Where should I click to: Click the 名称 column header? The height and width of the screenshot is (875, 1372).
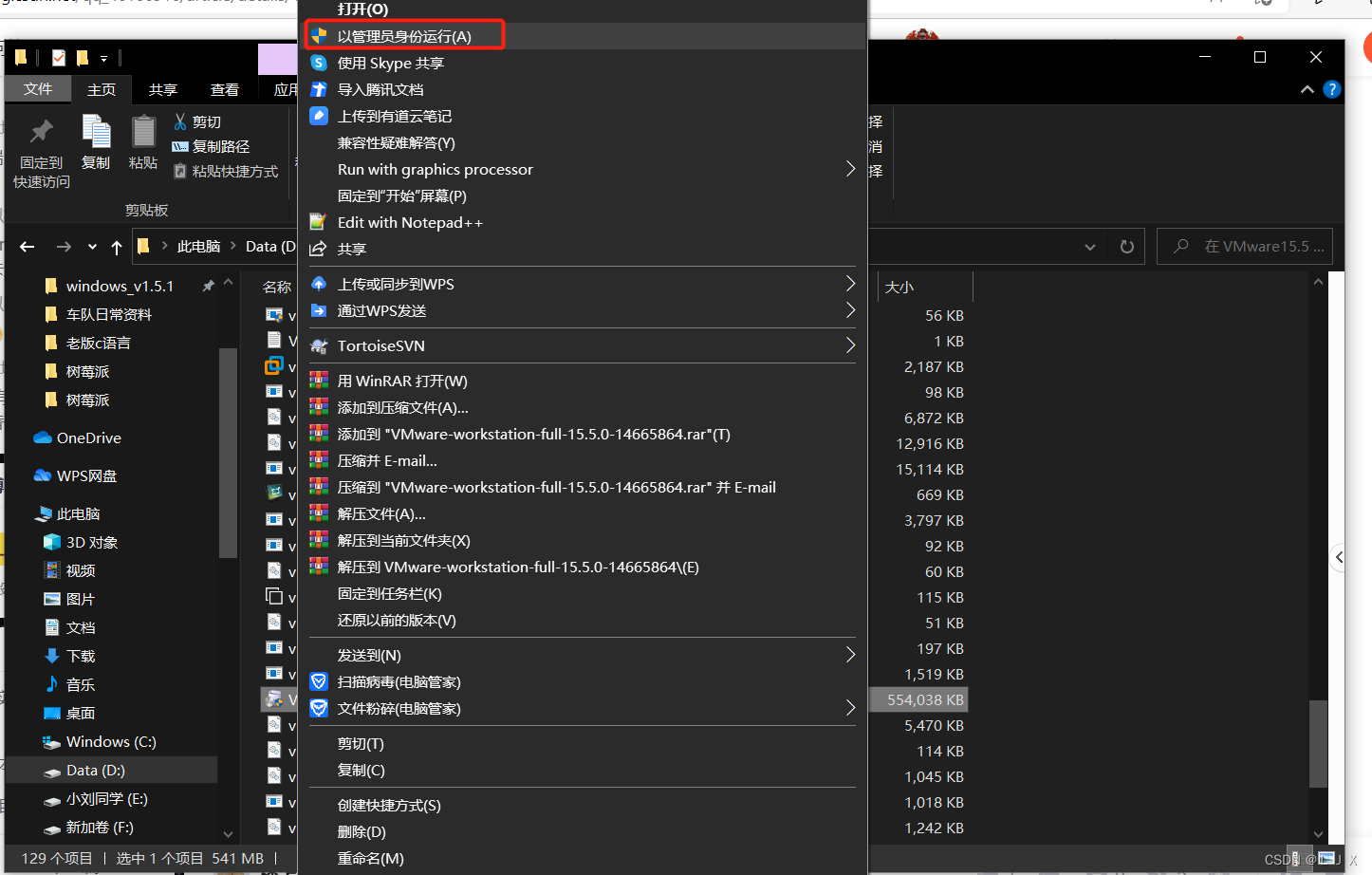tap(276, 287)
